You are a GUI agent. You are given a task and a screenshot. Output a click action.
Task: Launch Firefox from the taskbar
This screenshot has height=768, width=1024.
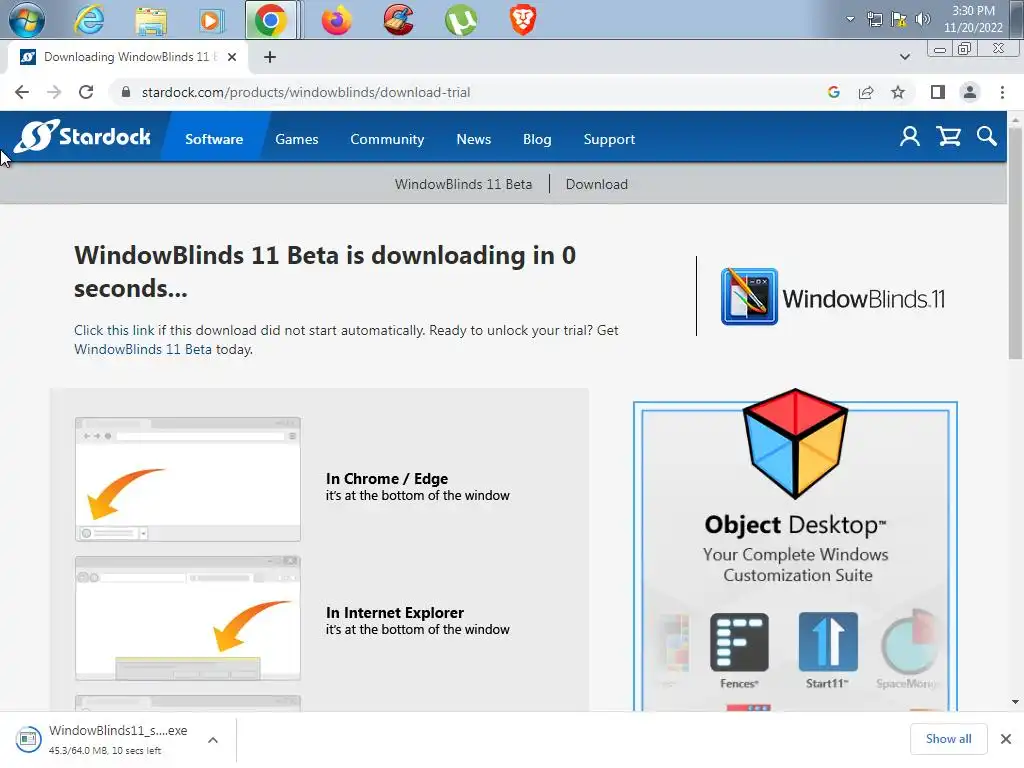336,20
